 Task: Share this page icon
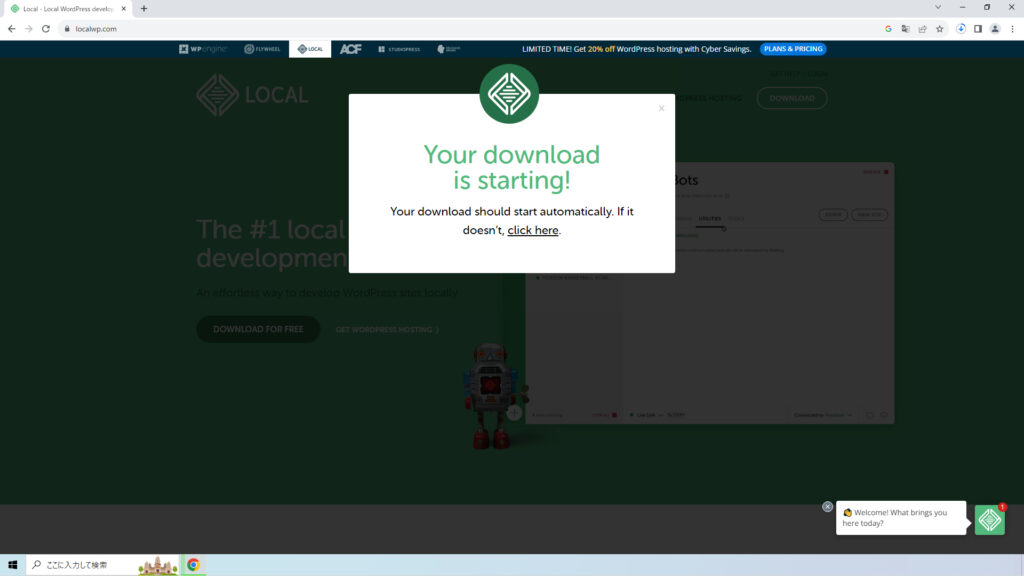click(922, 29)
